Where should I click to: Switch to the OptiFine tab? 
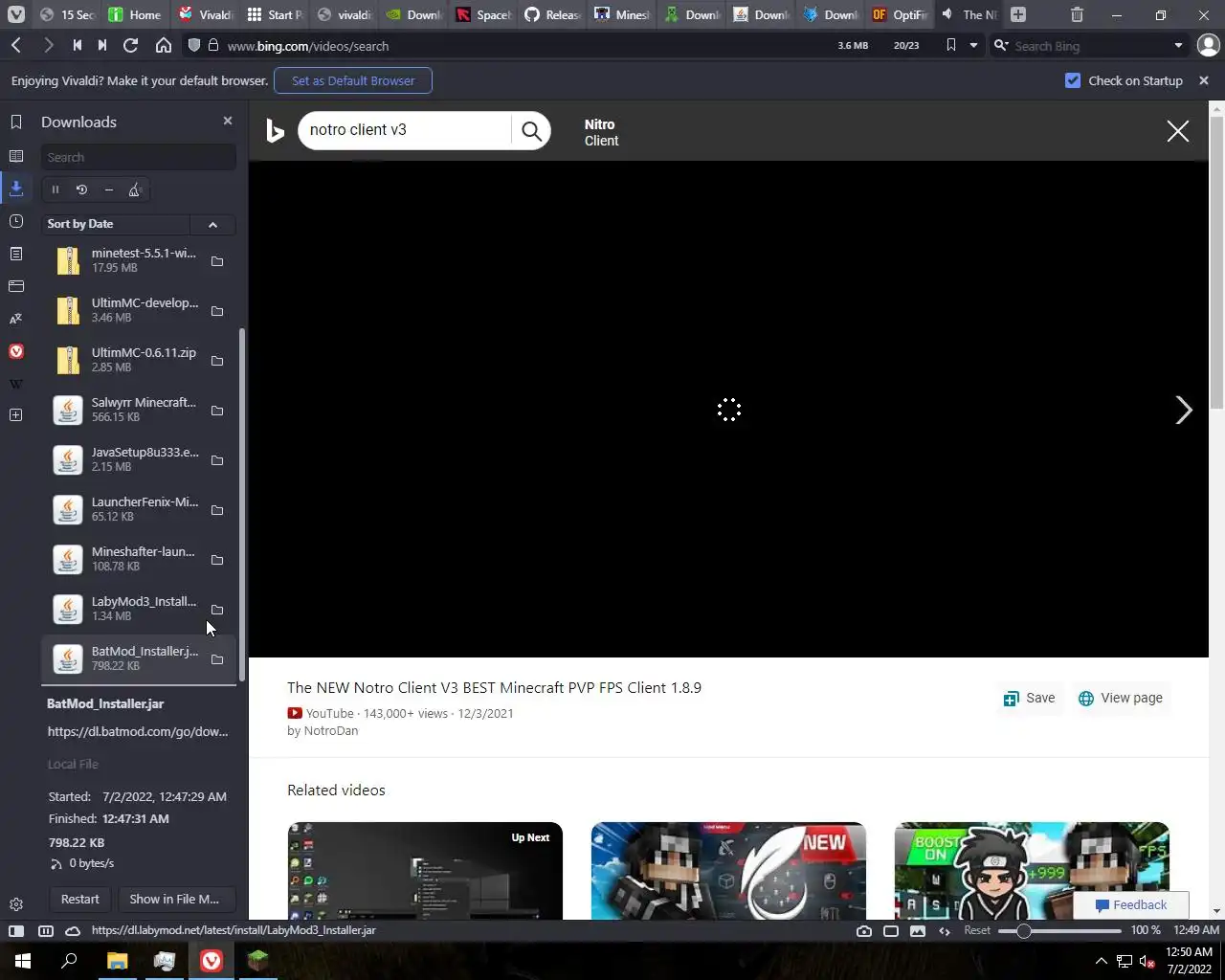(900, 14)
